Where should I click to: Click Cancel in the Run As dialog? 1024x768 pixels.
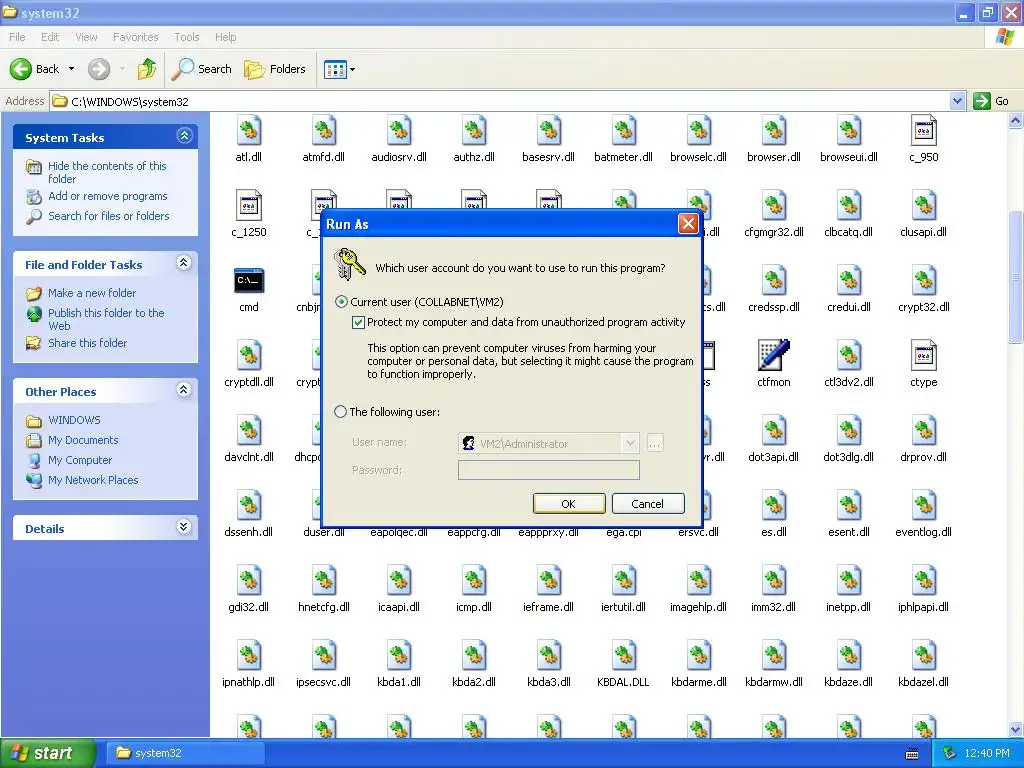tap(648, 504)
